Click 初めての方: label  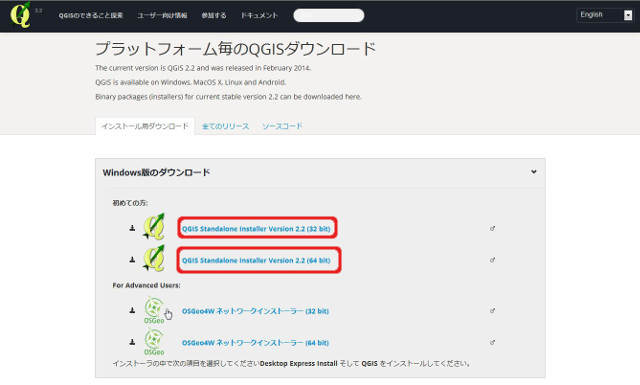click(130, 203)
